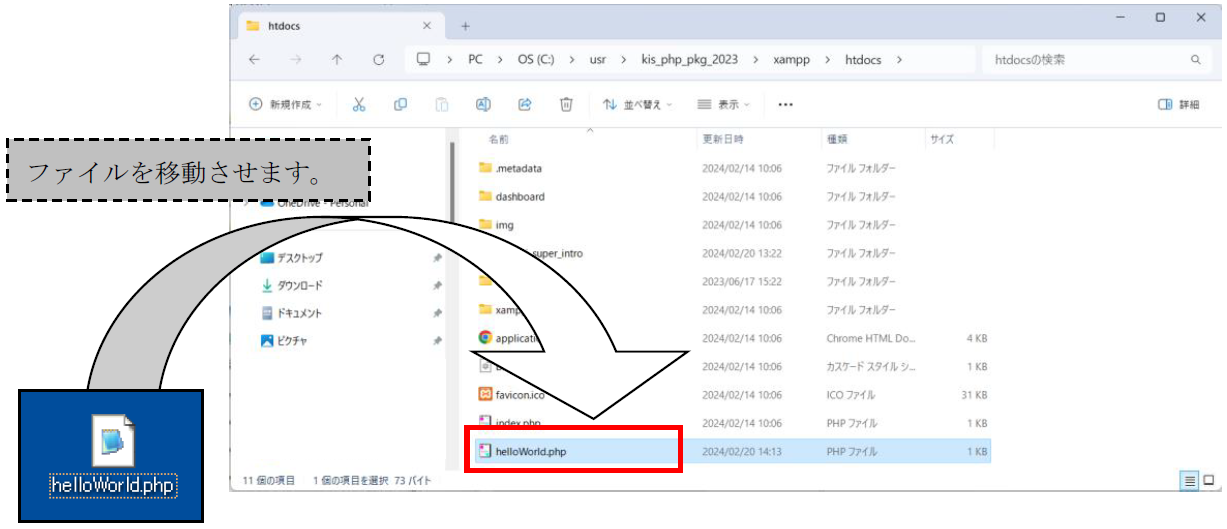Open the 並べ替え sort dropdown
The image size is (1227, 529).
tap(638, 104)
